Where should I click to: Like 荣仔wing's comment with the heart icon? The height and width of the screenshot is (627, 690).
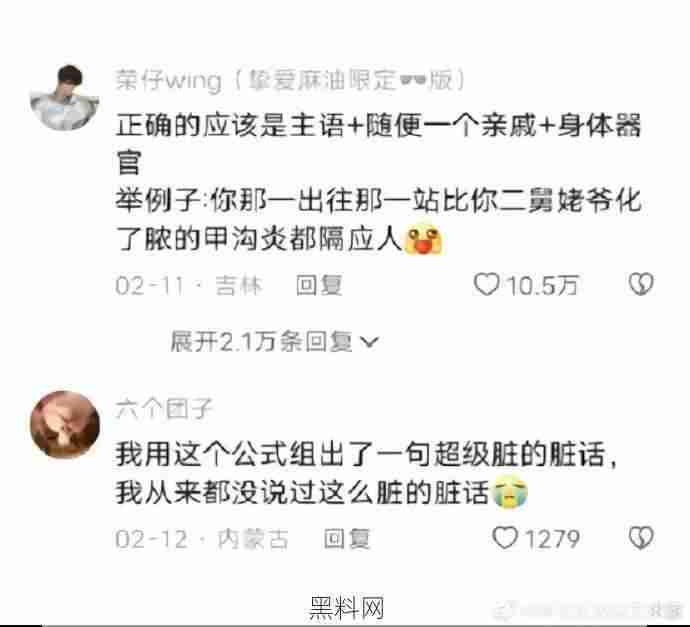click(486, 284)
